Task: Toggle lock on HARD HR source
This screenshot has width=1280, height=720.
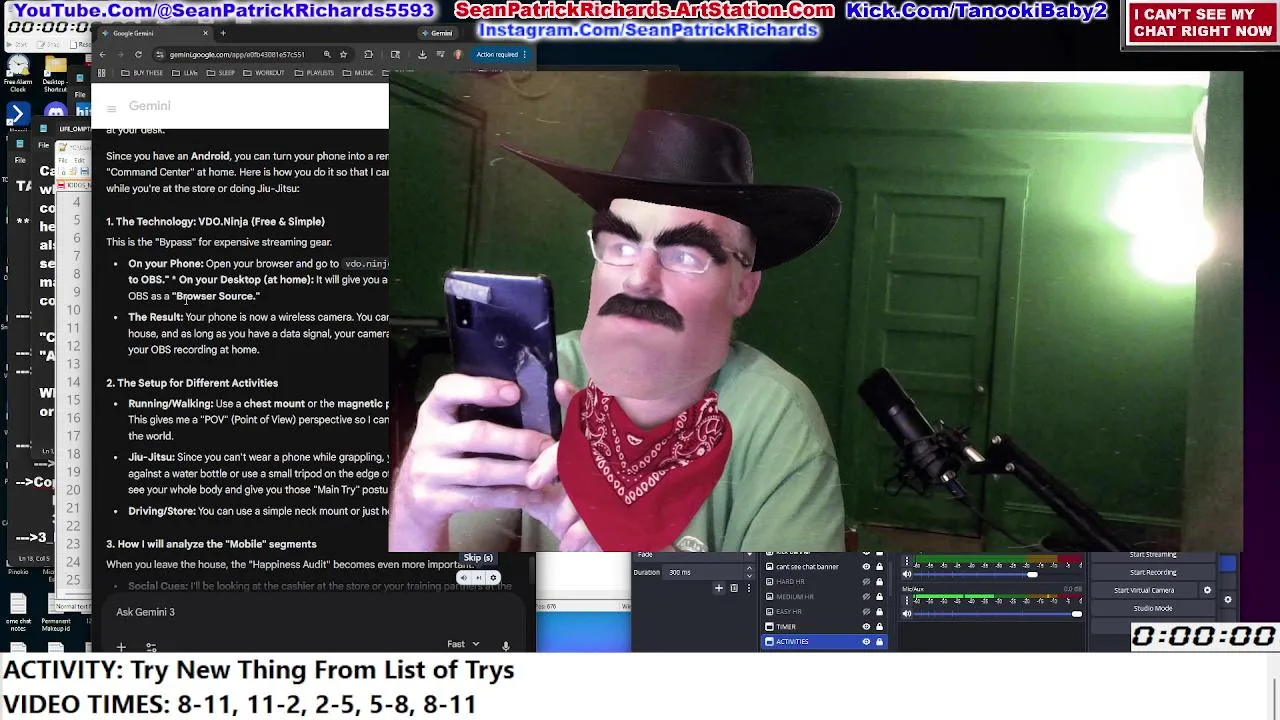Action: (879, 581)
